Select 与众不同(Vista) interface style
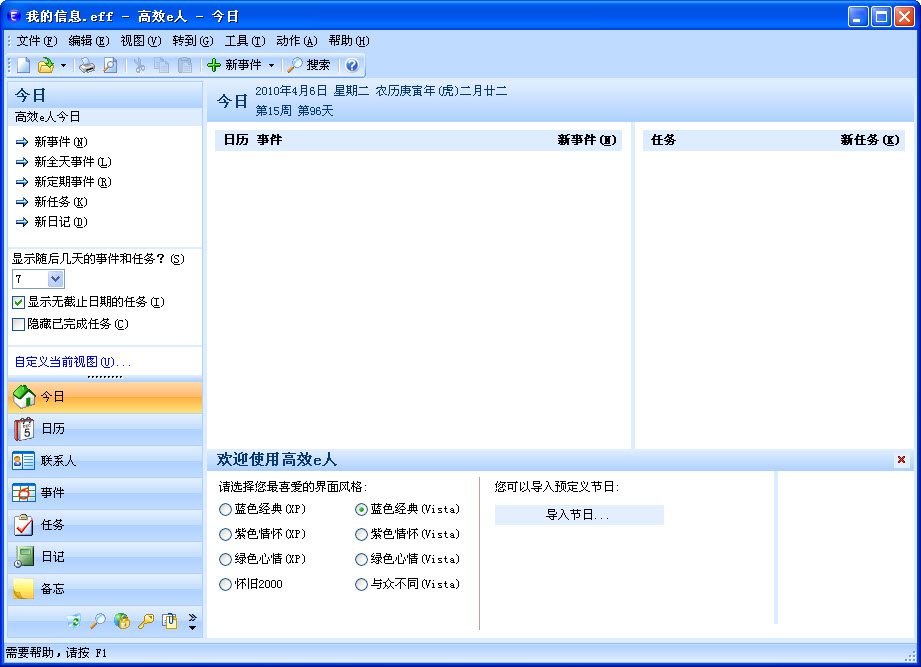This screenshot has width=921, height=667. point(408,584)
